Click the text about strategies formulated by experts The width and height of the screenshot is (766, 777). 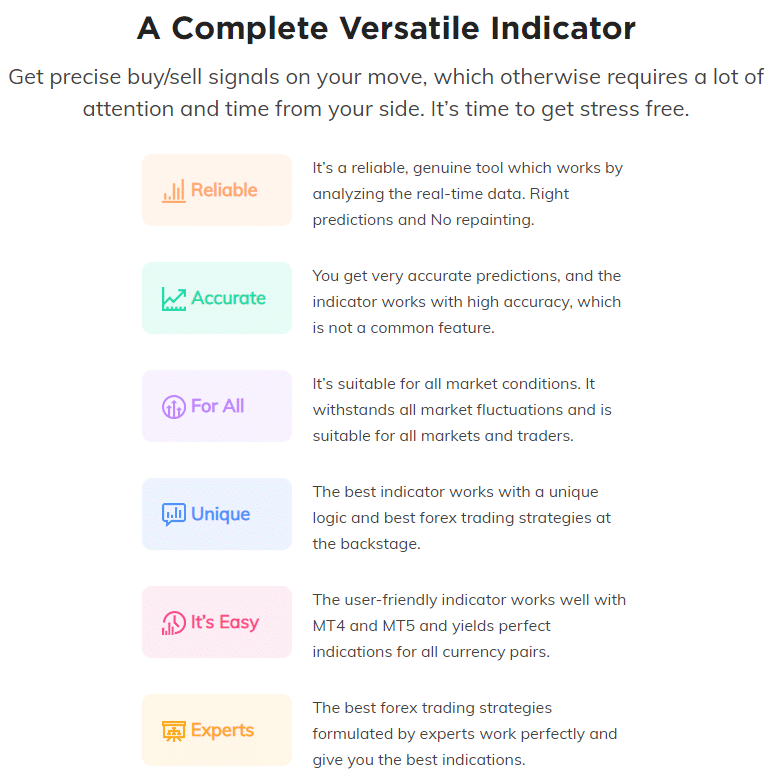coord(465,734)
